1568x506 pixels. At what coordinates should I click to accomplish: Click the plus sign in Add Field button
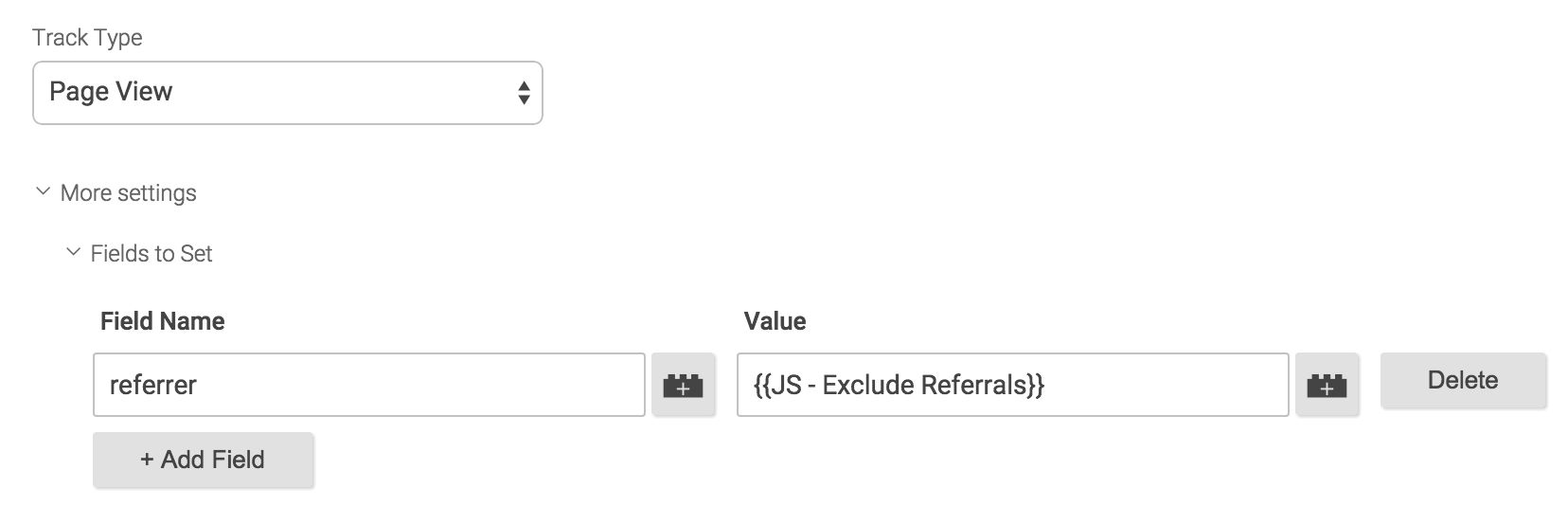click(147, 461)
